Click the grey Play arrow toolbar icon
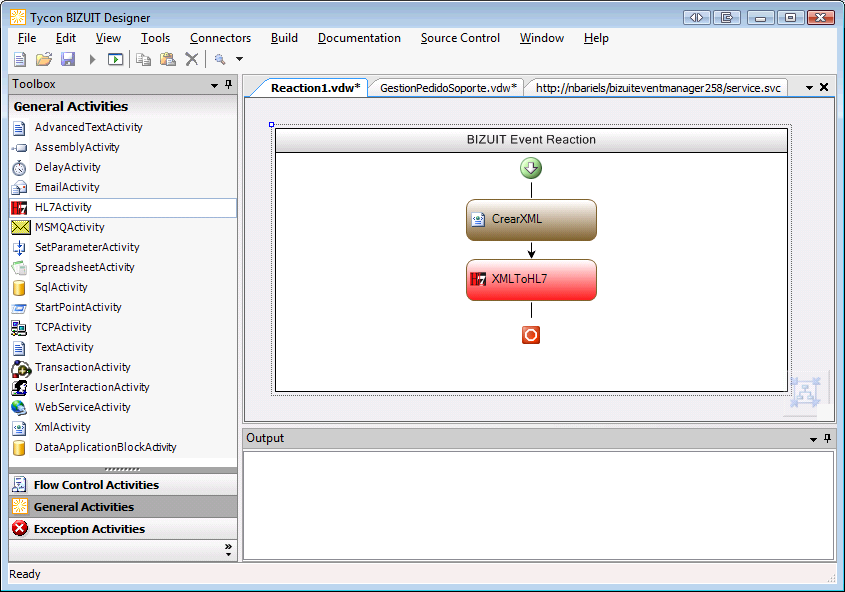Viewport: 845px width, 592px height. pos(92,59)
